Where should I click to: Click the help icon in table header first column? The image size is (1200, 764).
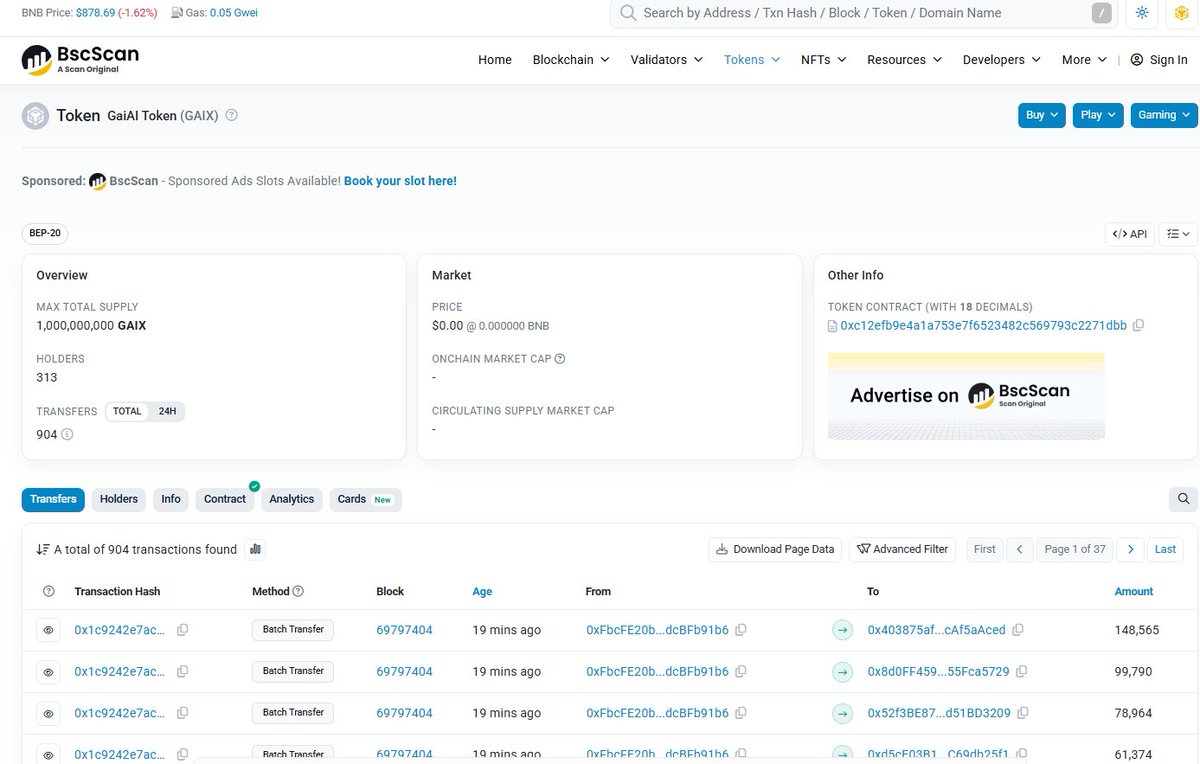coord(49,591)
